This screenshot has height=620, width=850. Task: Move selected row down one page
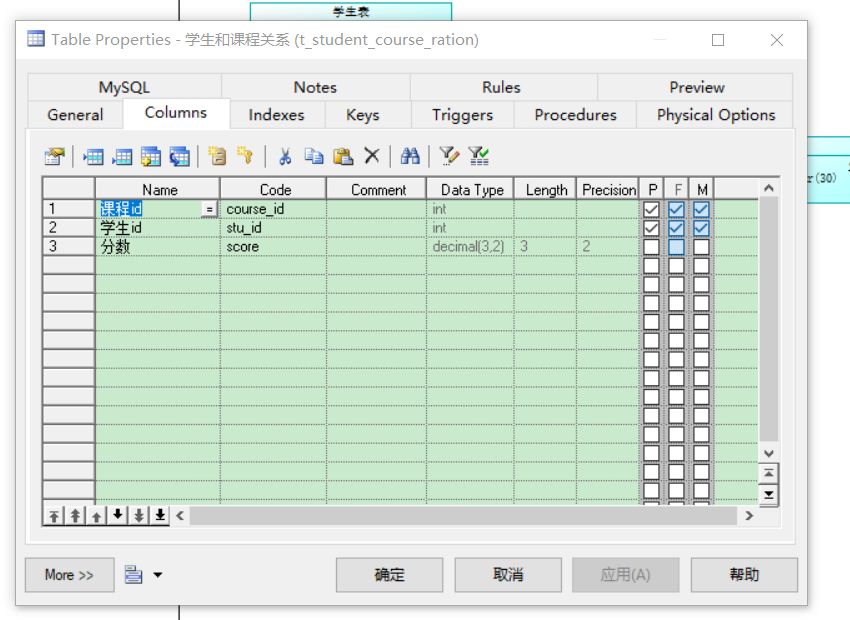tap(139, 515)
